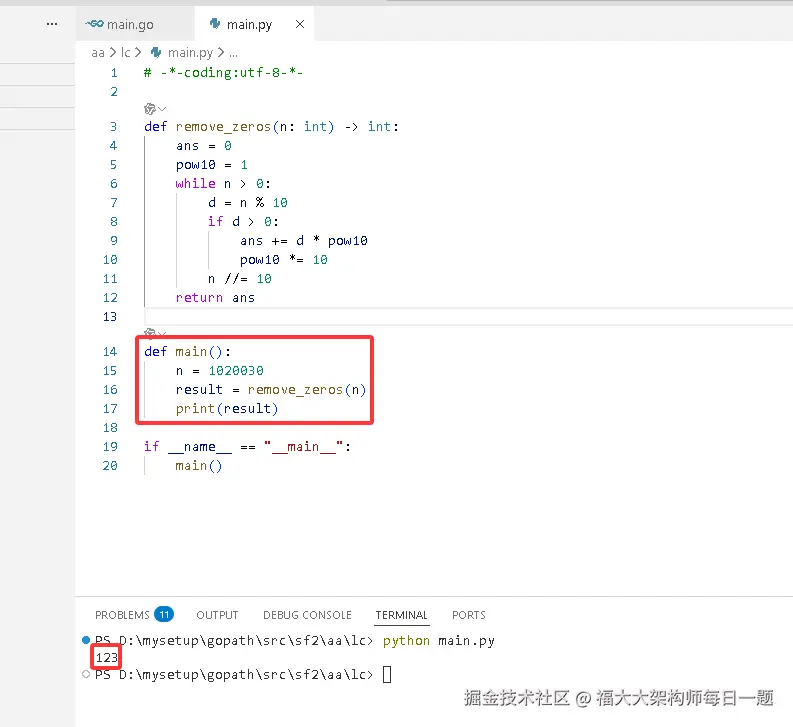Viewport: 793px width, 727px height.
Task: Click 'def remove_zeros' function definition
Action: (271, 126)
